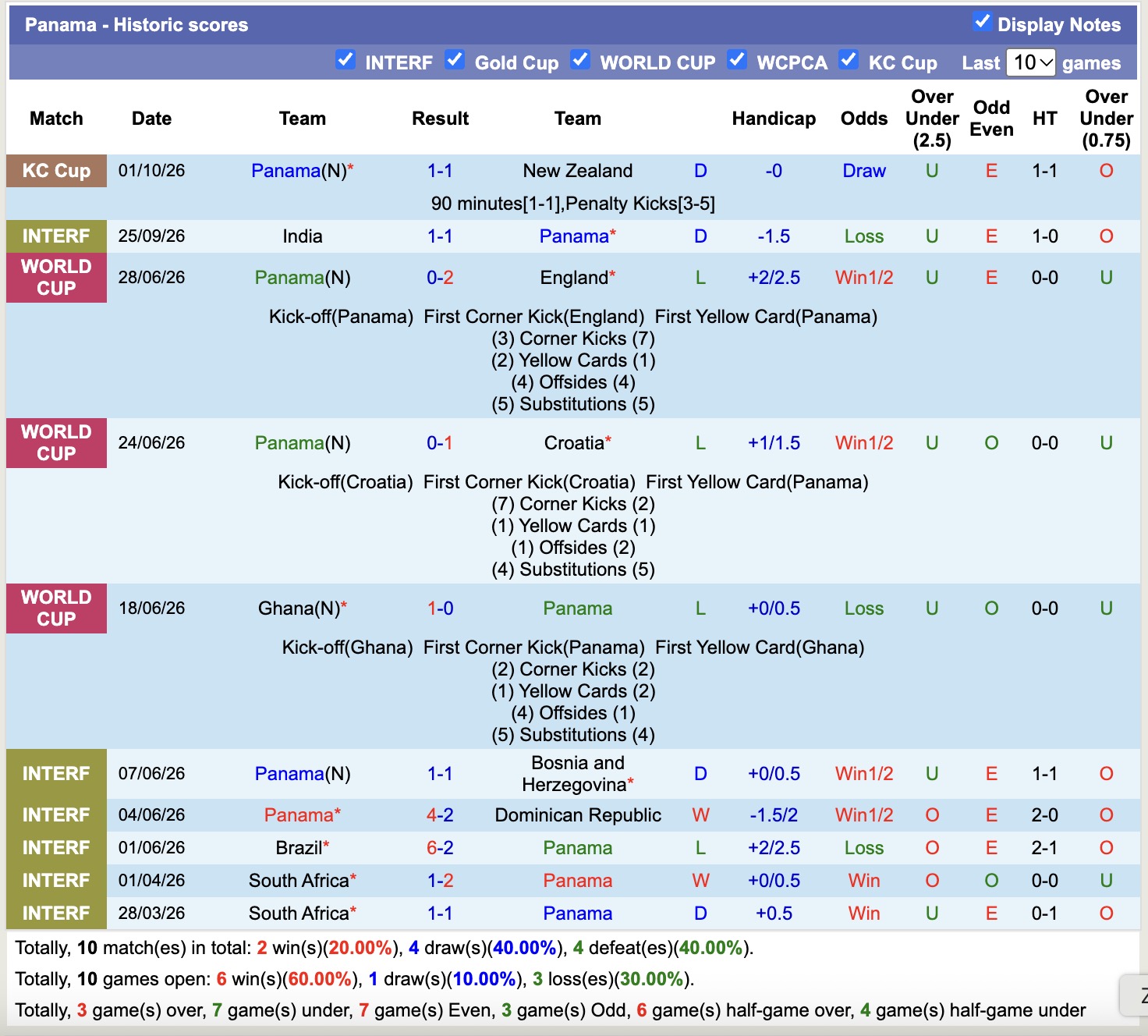Click the 1-2 result on 01/04/26
Viewport: 1148px width, 1036px height.
[440, 881]
